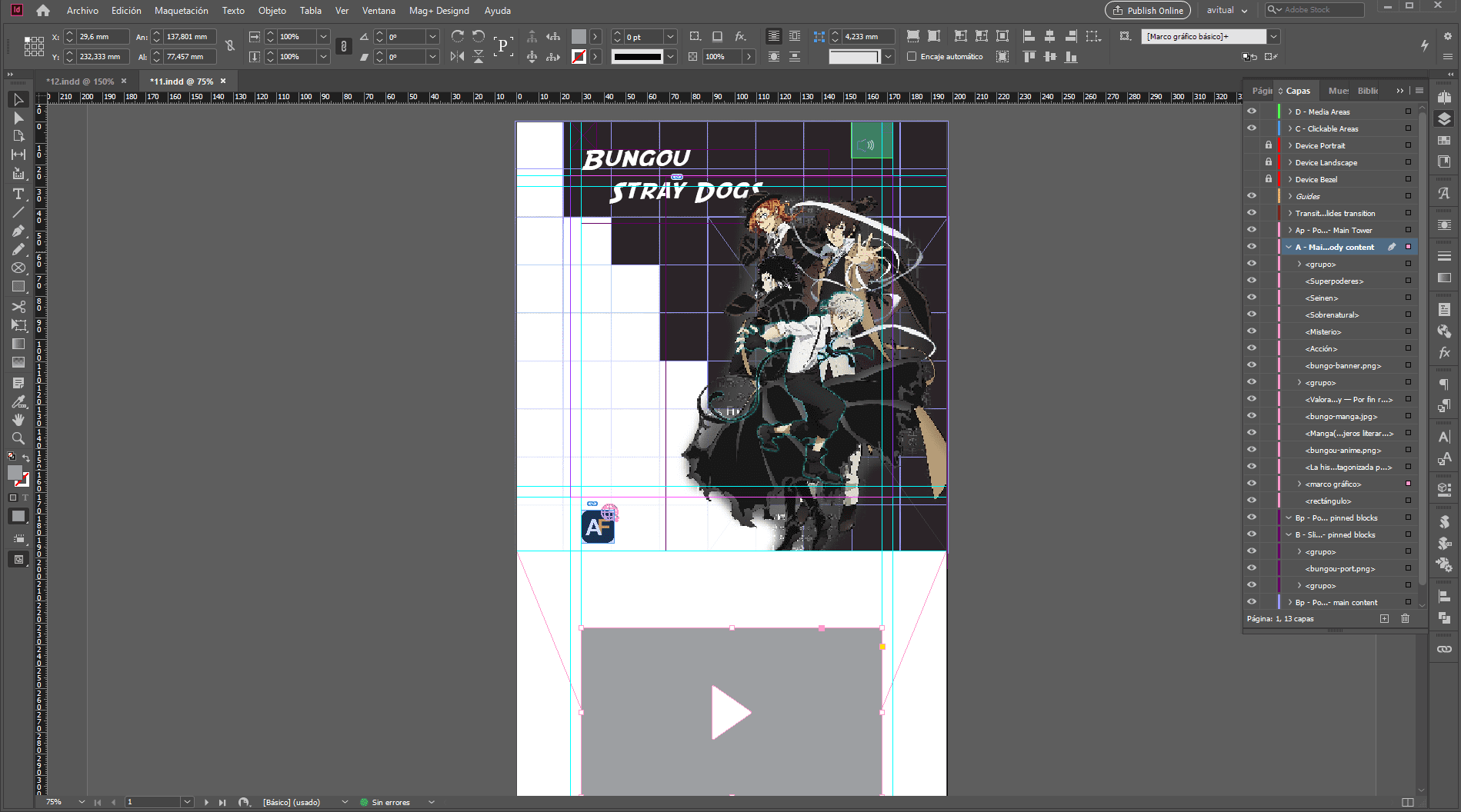Pick the Zoom tool
The width and height of the screenshot is (1461, 812).
pyautogui.click(x=18, y=438)
